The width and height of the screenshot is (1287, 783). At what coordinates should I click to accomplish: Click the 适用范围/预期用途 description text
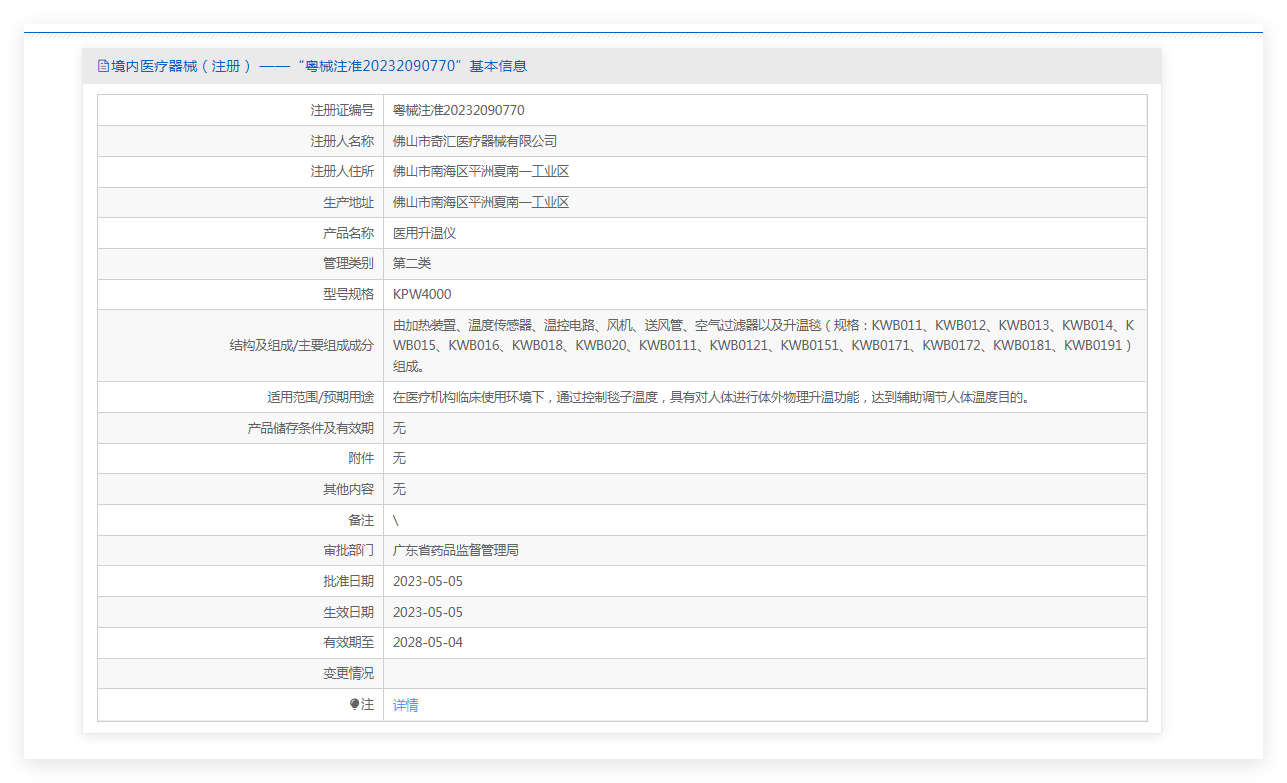click(711, 397)
